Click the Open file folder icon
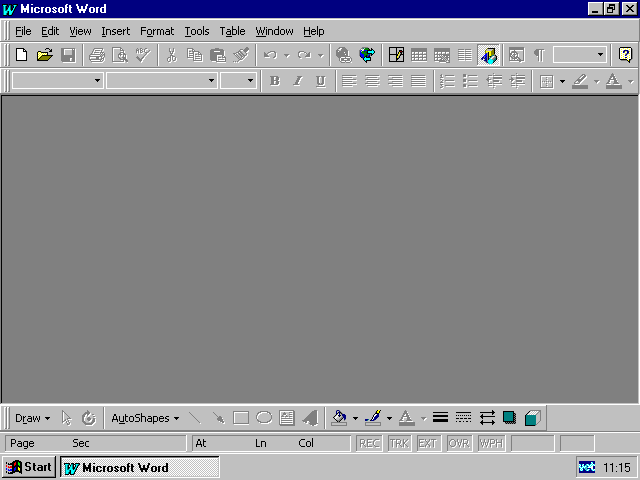 click(x=44, y=55)
